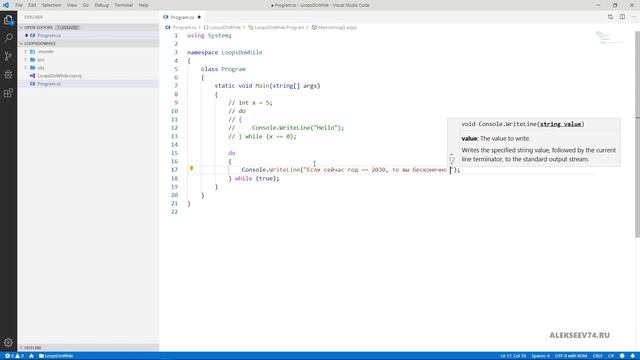Viewport: 640px width, 360px height.
Task: Click Spaces: 4 indentation setting
Action: [540, 356]
